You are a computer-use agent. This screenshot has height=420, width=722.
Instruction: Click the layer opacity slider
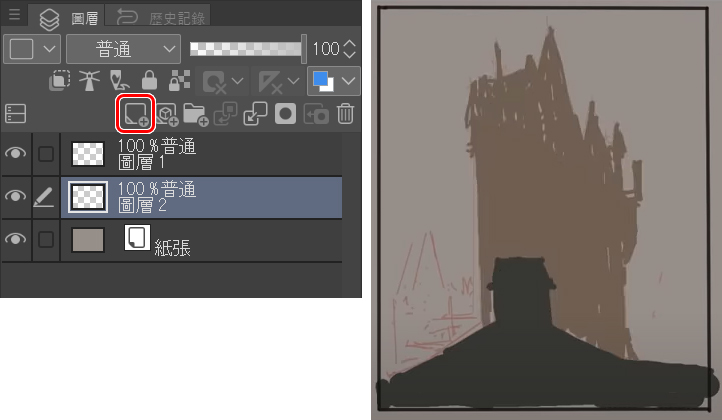pos(247,48)
